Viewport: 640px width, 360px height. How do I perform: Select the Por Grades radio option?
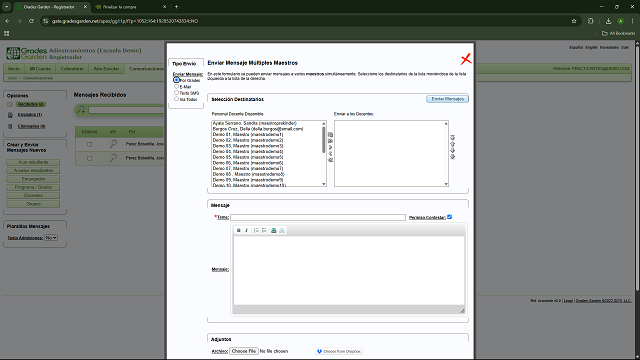coord(176,80)
